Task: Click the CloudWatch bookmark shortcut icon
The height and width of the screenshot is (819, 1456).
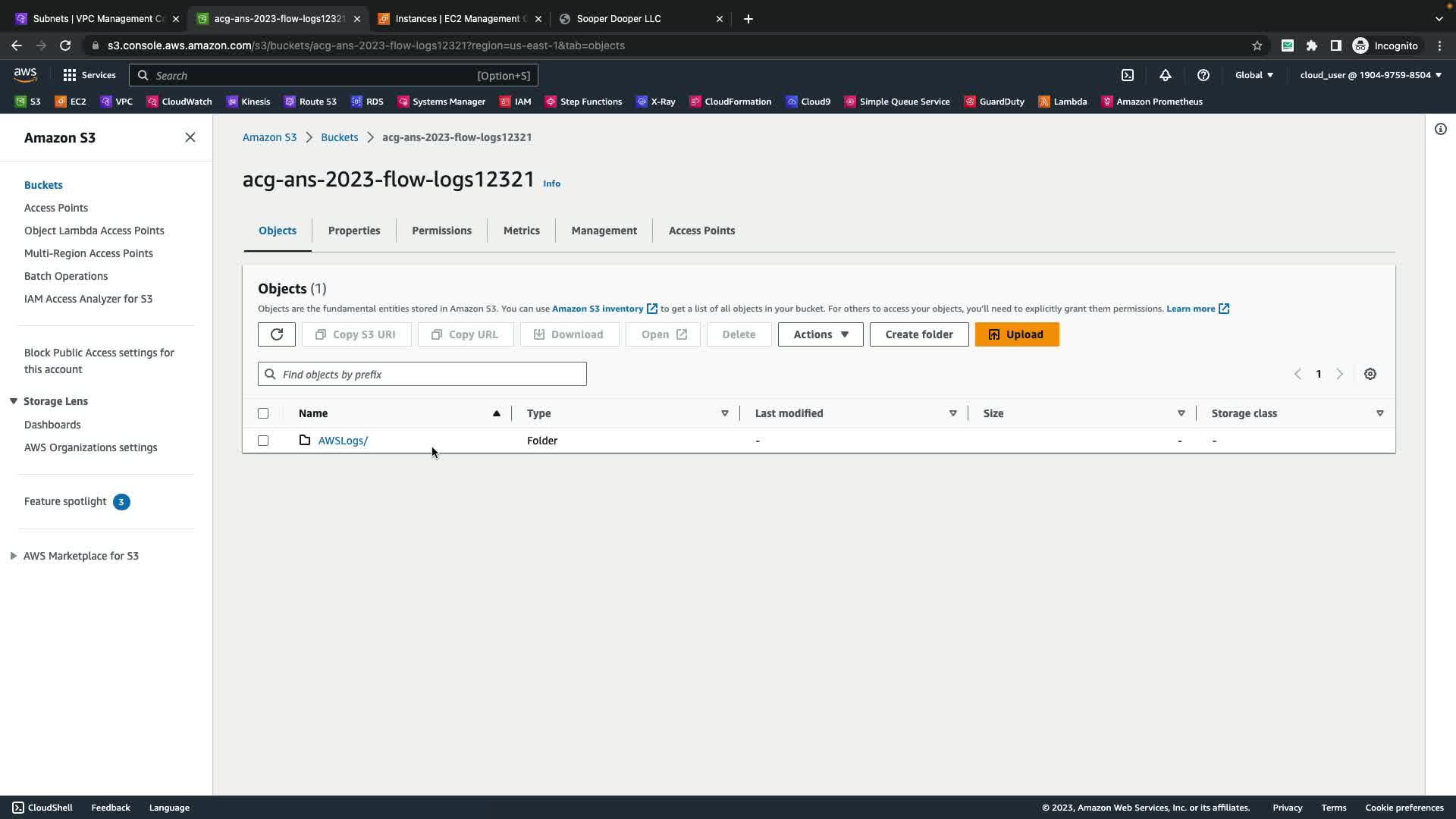Action: tap(152, 102)
